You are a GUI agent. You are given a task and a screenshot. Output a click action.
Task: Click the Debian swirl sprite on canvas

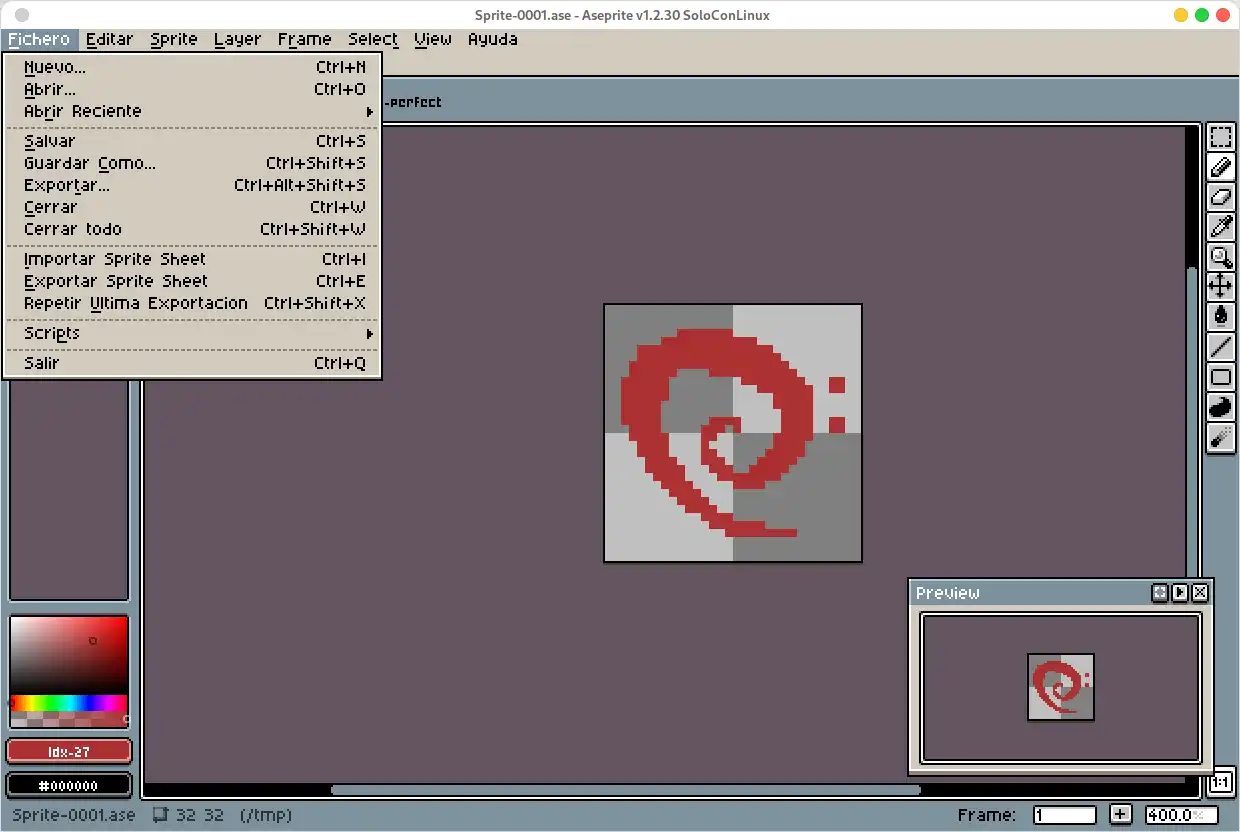tap(733, 433)
